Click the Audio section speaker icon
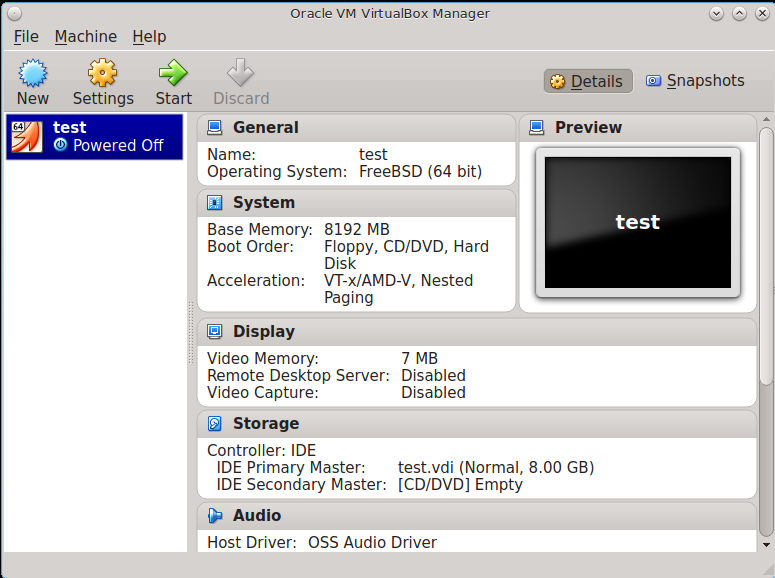This screenshot has height=578, width=775. pos(215,516)
